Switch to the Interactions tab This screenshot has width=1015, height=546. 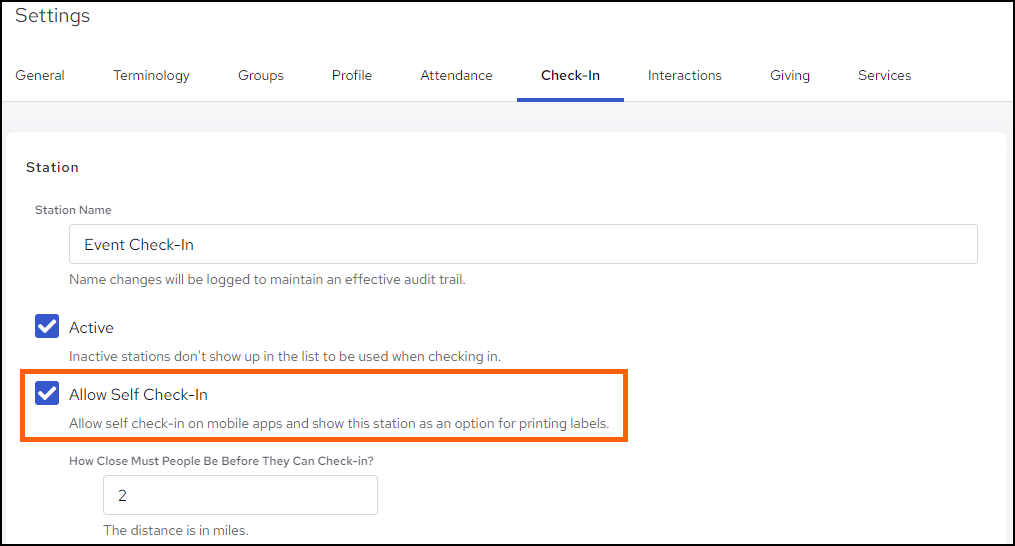[684, 75]
